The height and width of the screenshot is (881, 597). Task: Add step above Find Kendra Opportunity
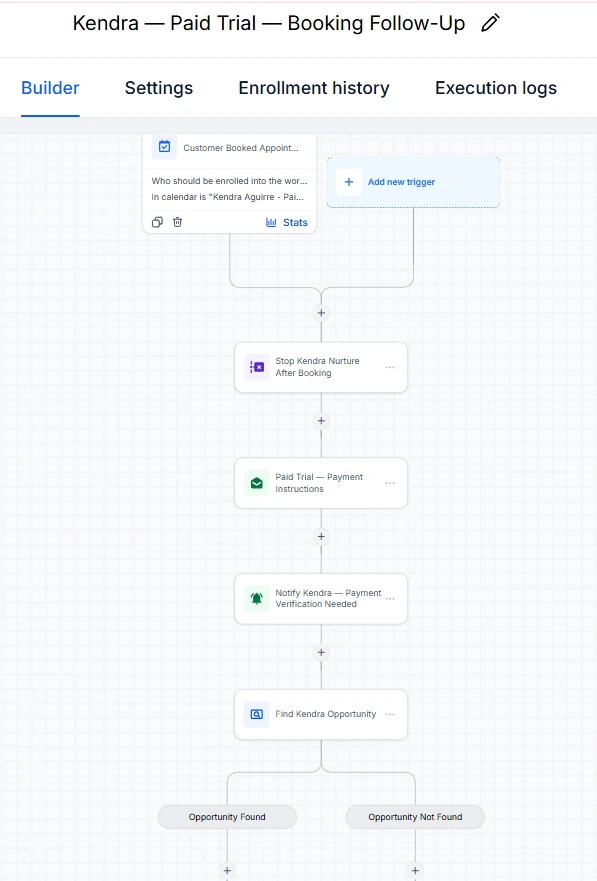coord(321,652)
